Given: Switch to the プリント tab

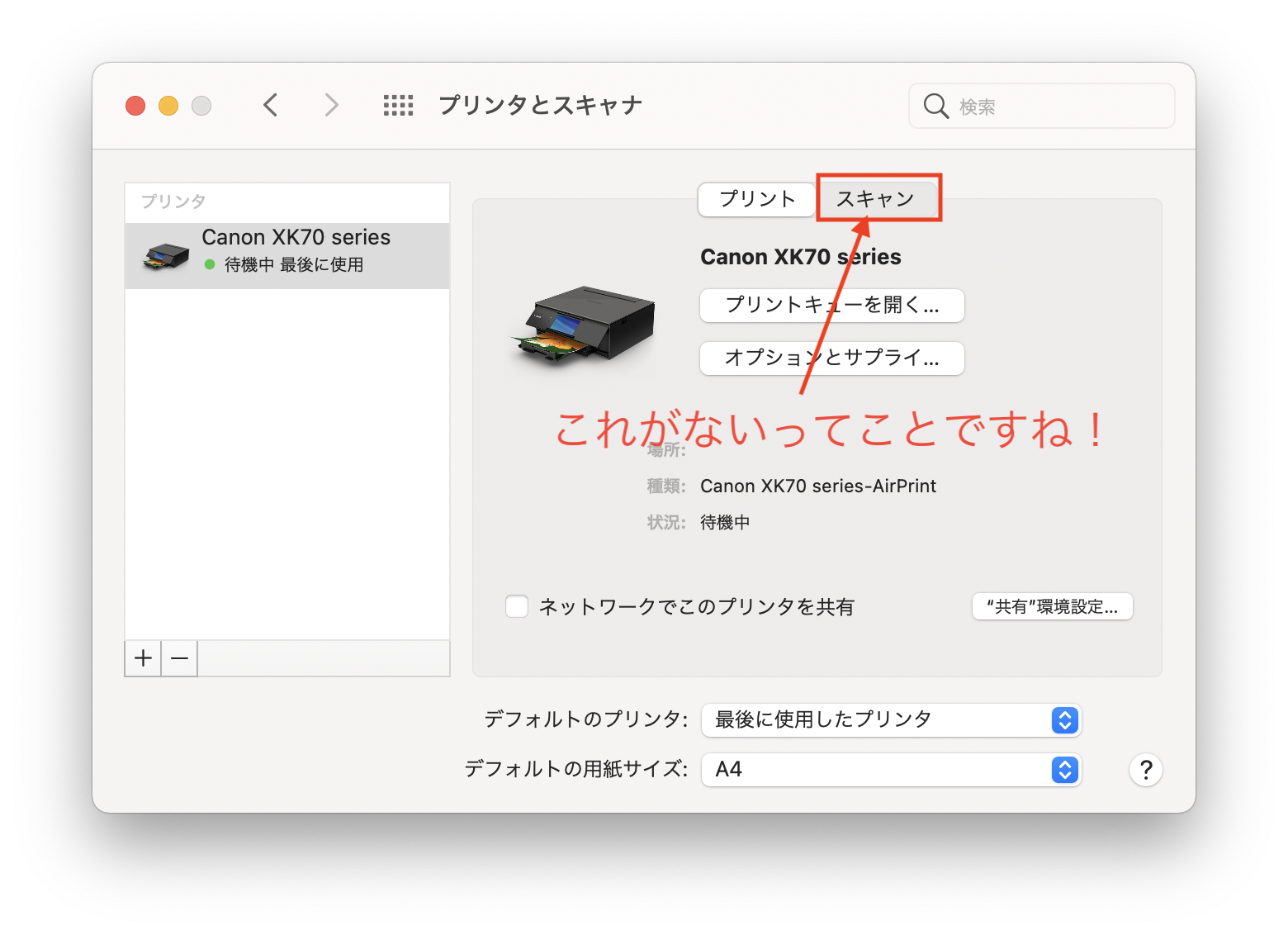Looking at the screenshot, I should [757, 199].
